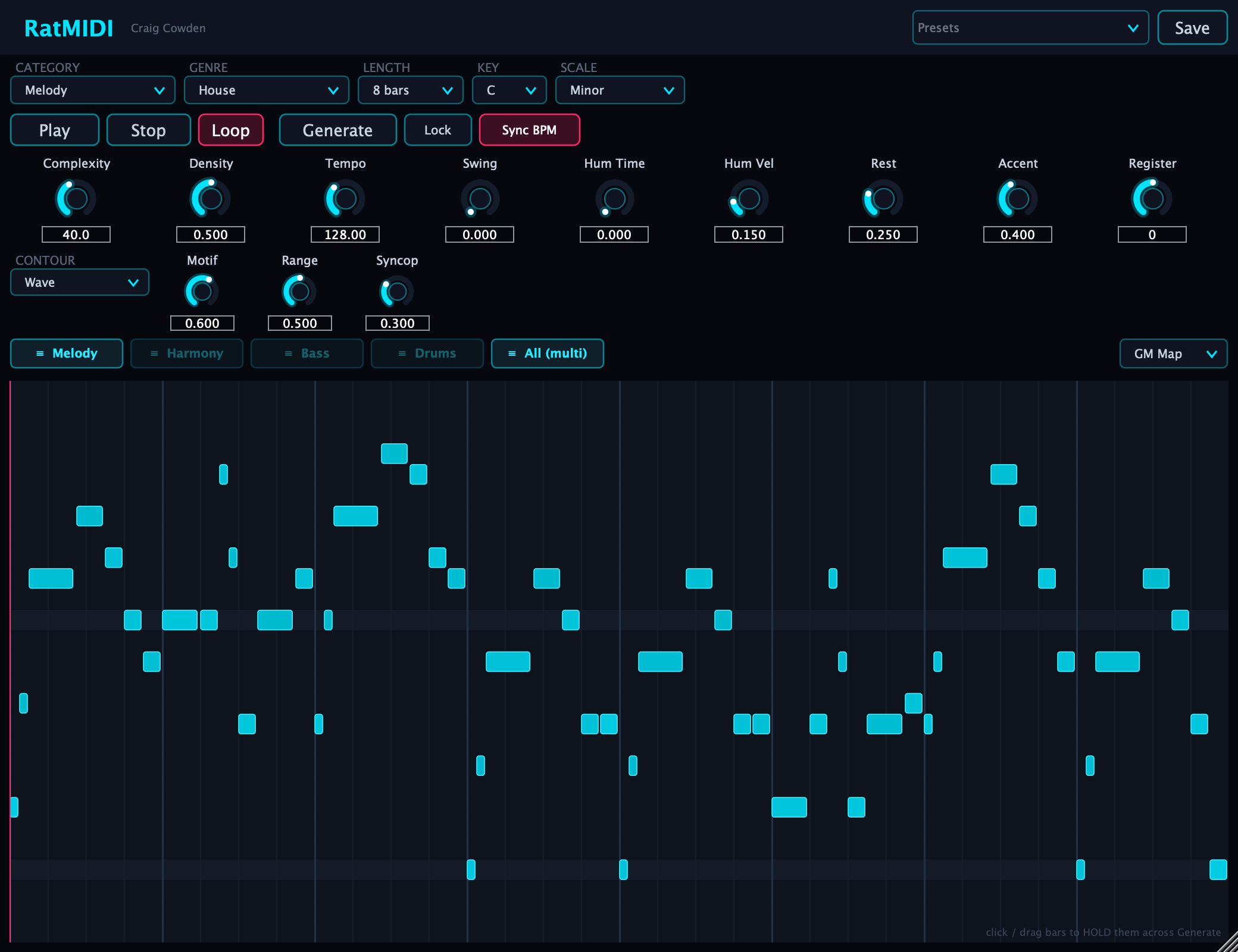Click the Accent knob

tap(1018, 199)
